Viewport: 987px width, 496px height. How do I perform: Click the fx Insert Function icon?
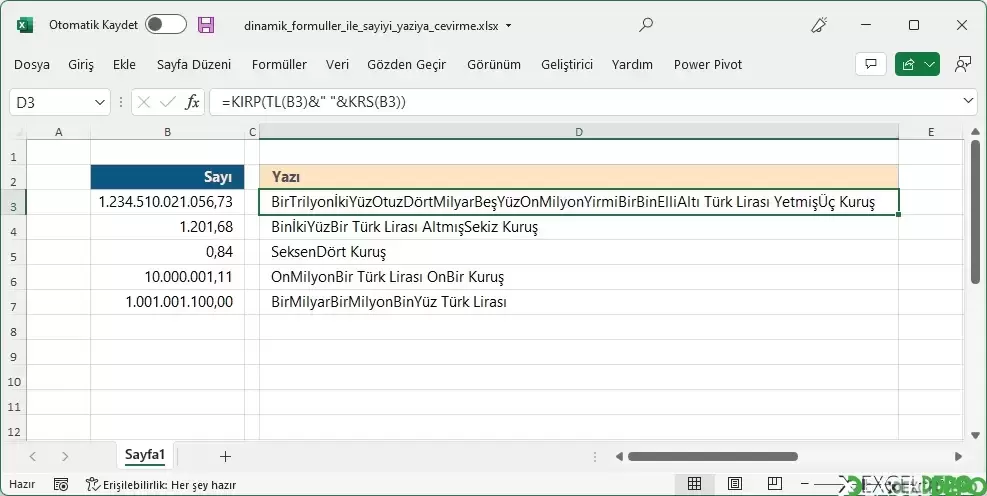click(x=192, y=102)
